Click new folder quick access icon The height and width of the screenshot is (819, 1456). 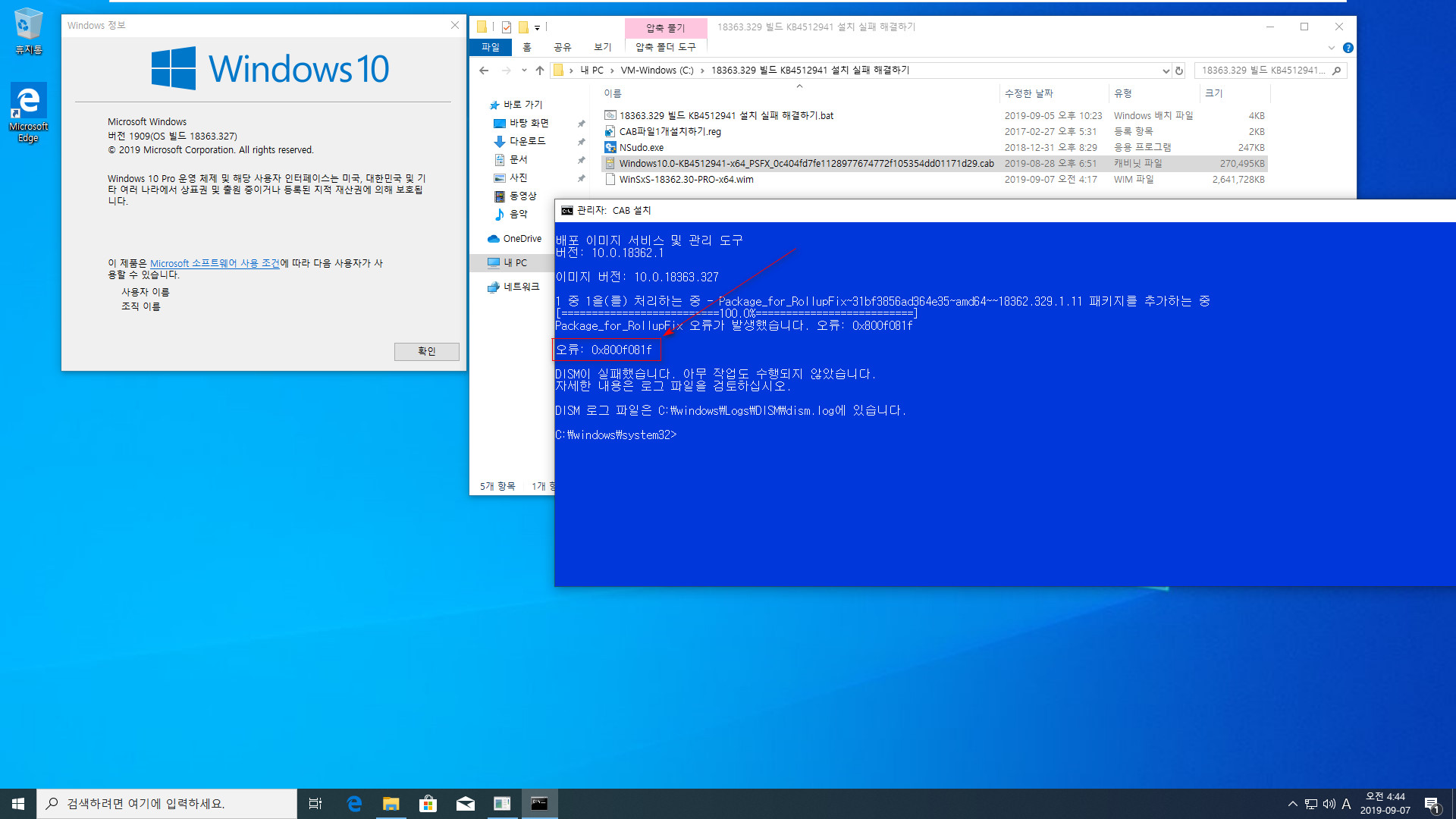[x=522, y=27]
